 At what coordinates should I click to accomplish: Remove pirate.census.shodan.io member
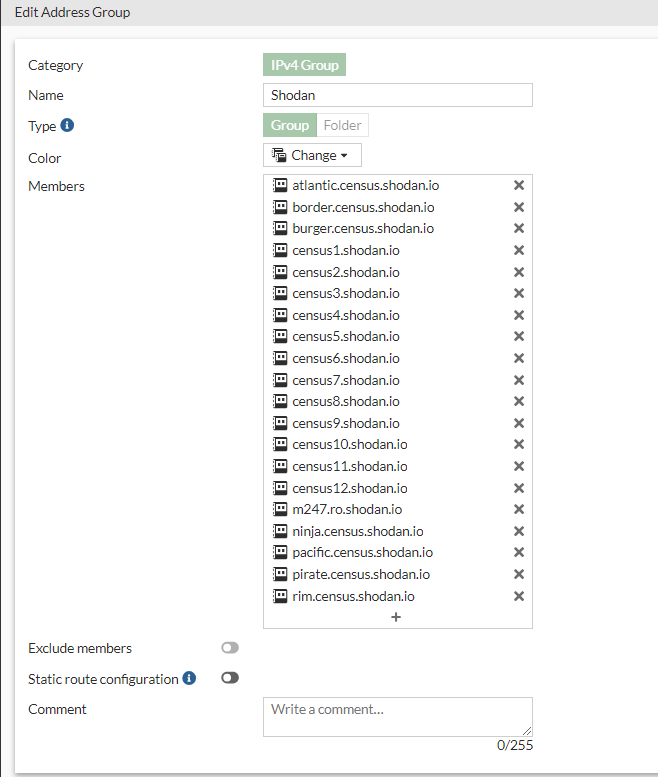tap(519, 574)
